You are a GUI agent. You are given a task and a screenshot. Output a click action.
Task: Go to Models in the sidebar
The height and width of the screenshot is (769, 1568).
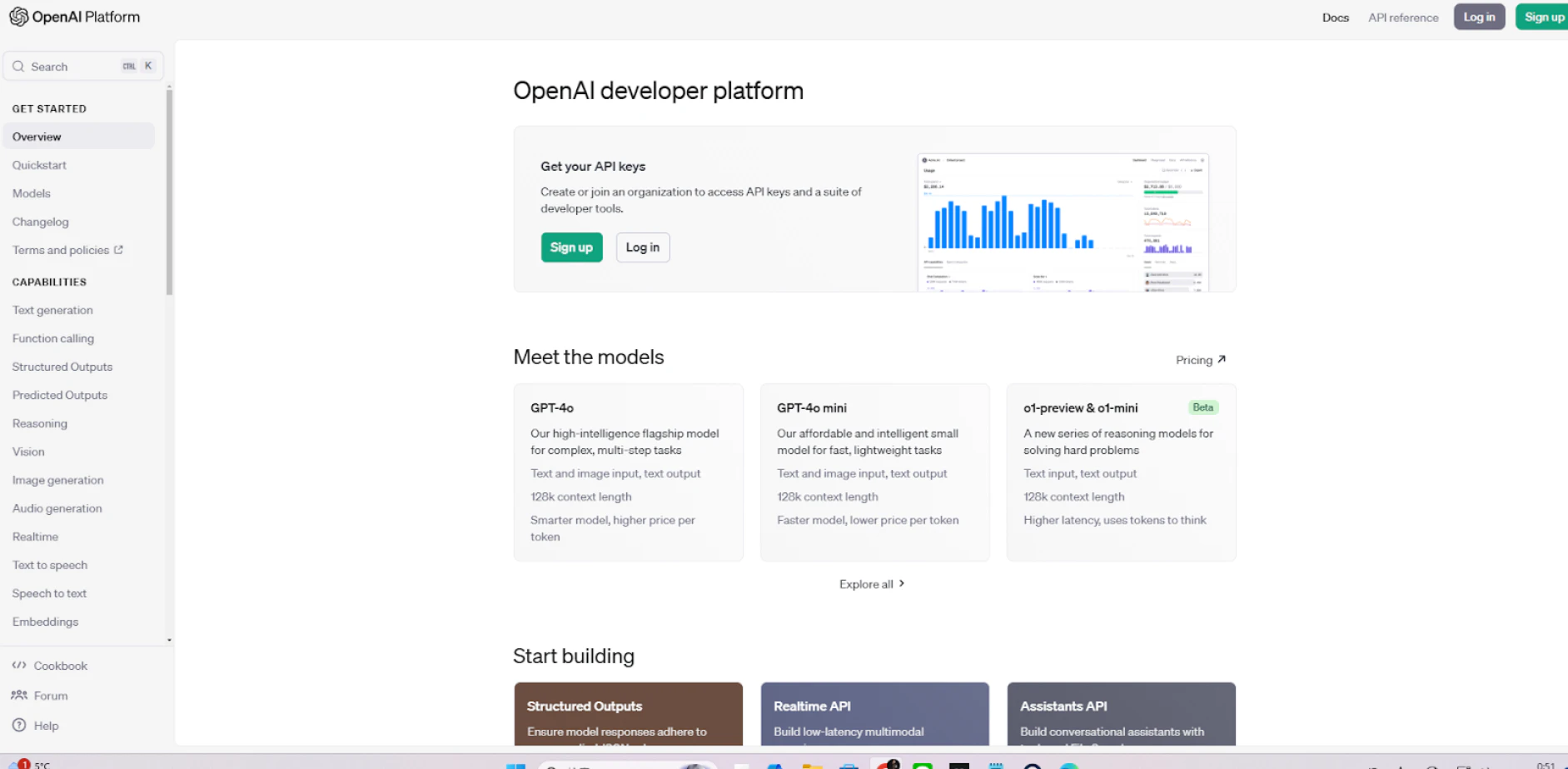coord(32,193)
